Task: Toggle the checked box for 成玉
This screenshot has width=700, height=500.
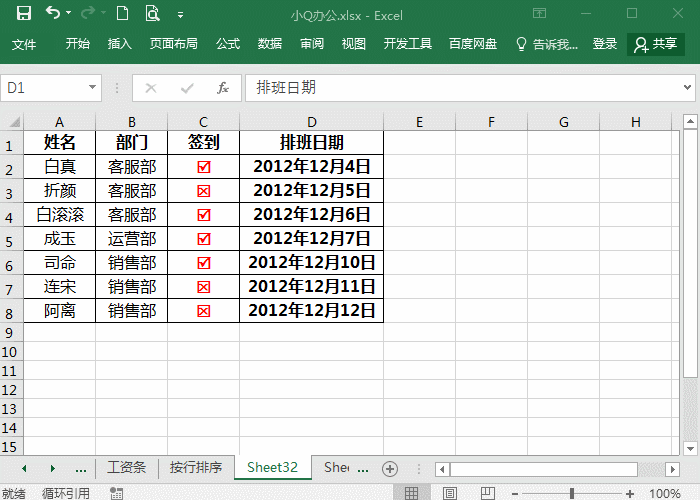Action: 204,239
